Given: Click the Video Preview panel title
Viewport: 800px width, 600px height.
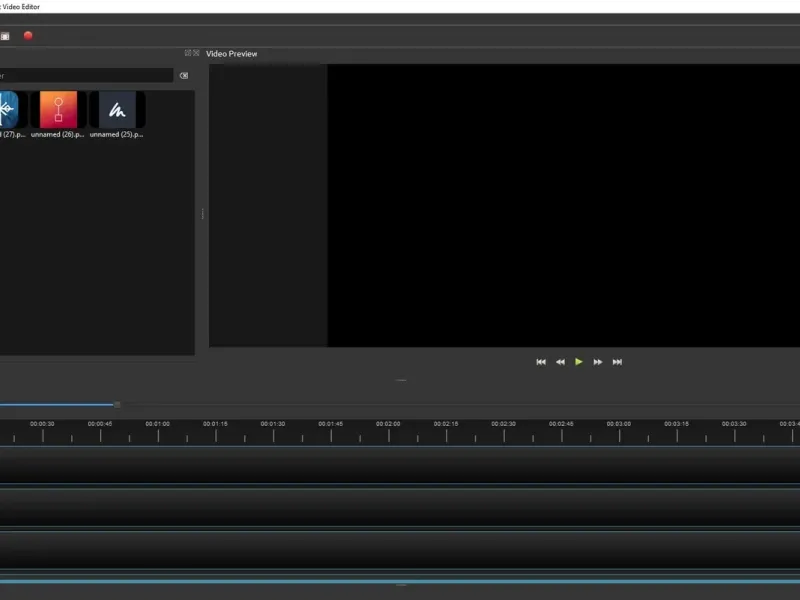Looking at the screenshot, I should (232, 54).
